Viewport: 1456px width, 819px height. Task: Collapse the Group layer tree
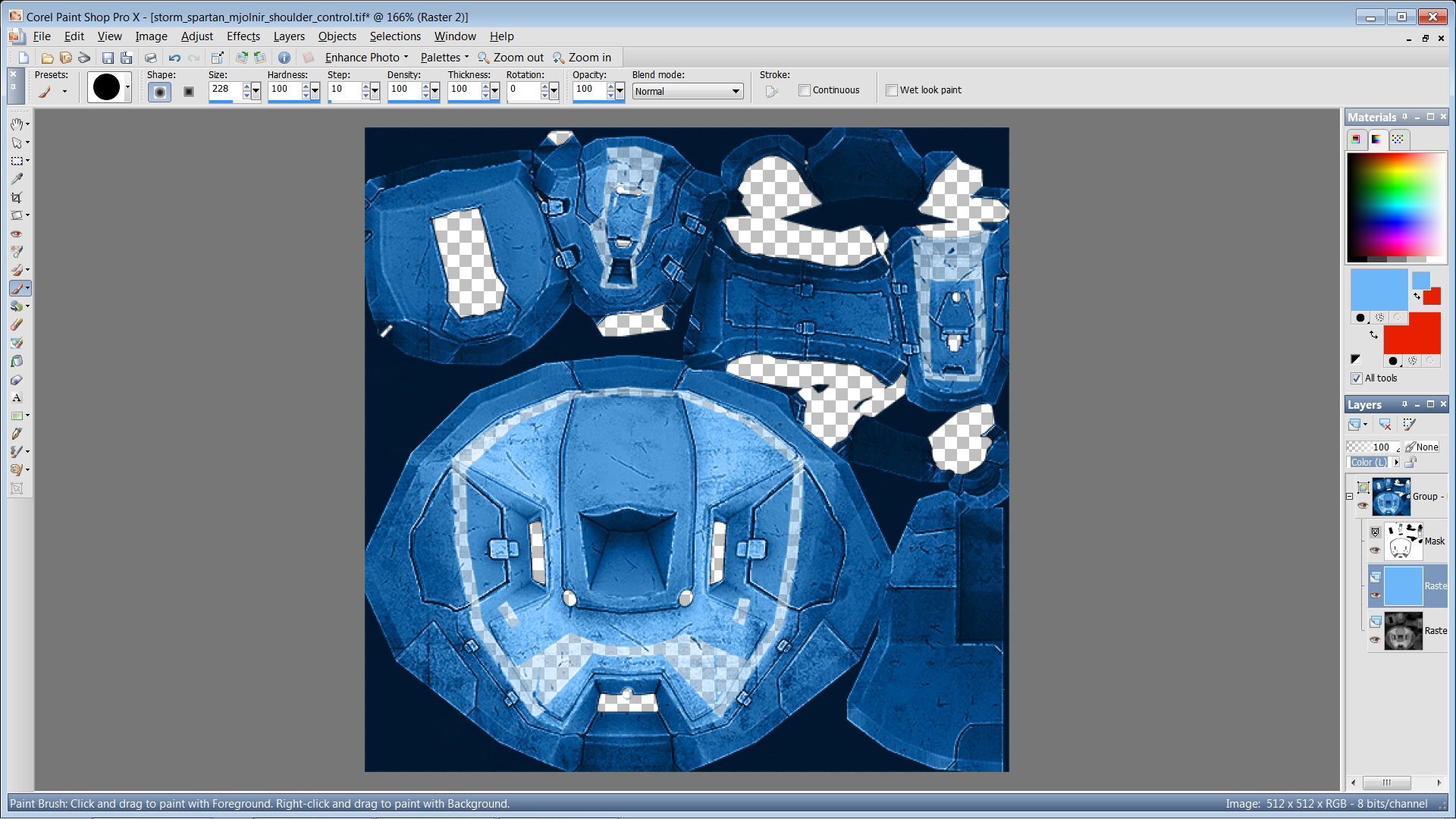(1350, 497)
